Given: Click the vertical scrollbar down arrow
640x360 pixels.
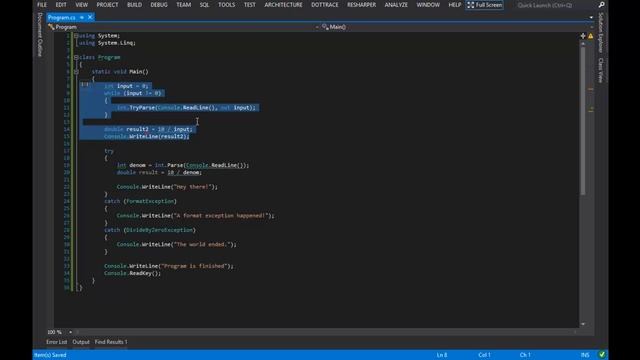Looking at the screenshot, I should (x=583, y=324).
